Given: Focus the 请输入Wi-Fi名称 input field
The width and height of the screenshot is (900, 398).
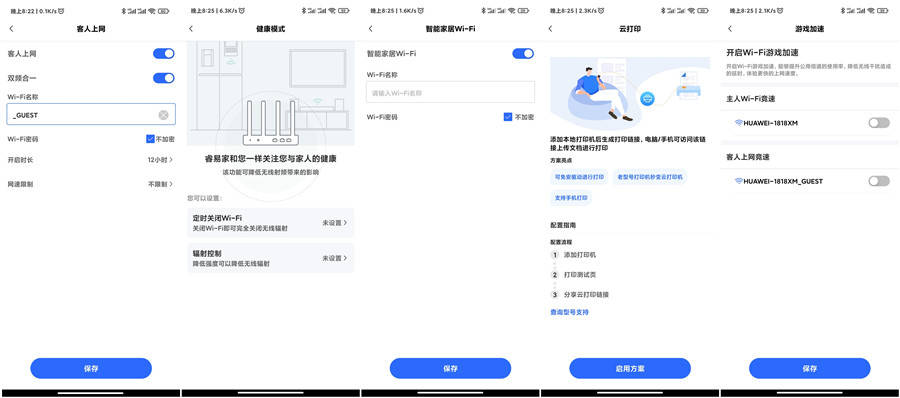Looking at the screenshot, I should point(450,92).
